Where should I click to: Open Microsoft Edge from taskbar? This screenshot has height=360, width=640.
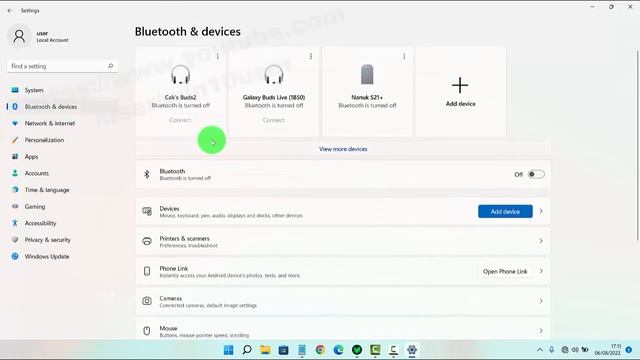(x=338, y=350)
